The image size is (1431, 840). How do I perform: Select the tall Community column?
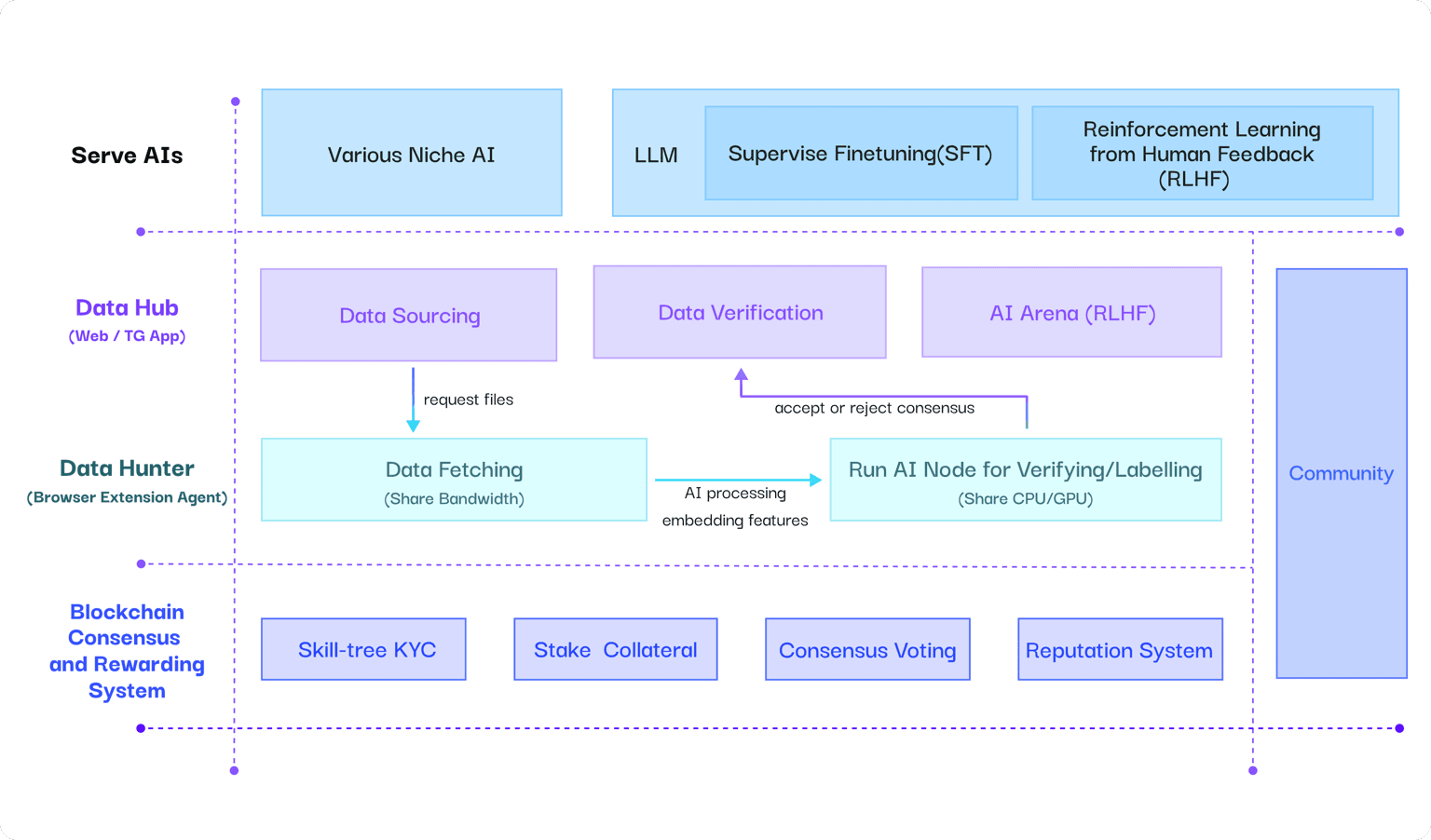pos(1341,473)
